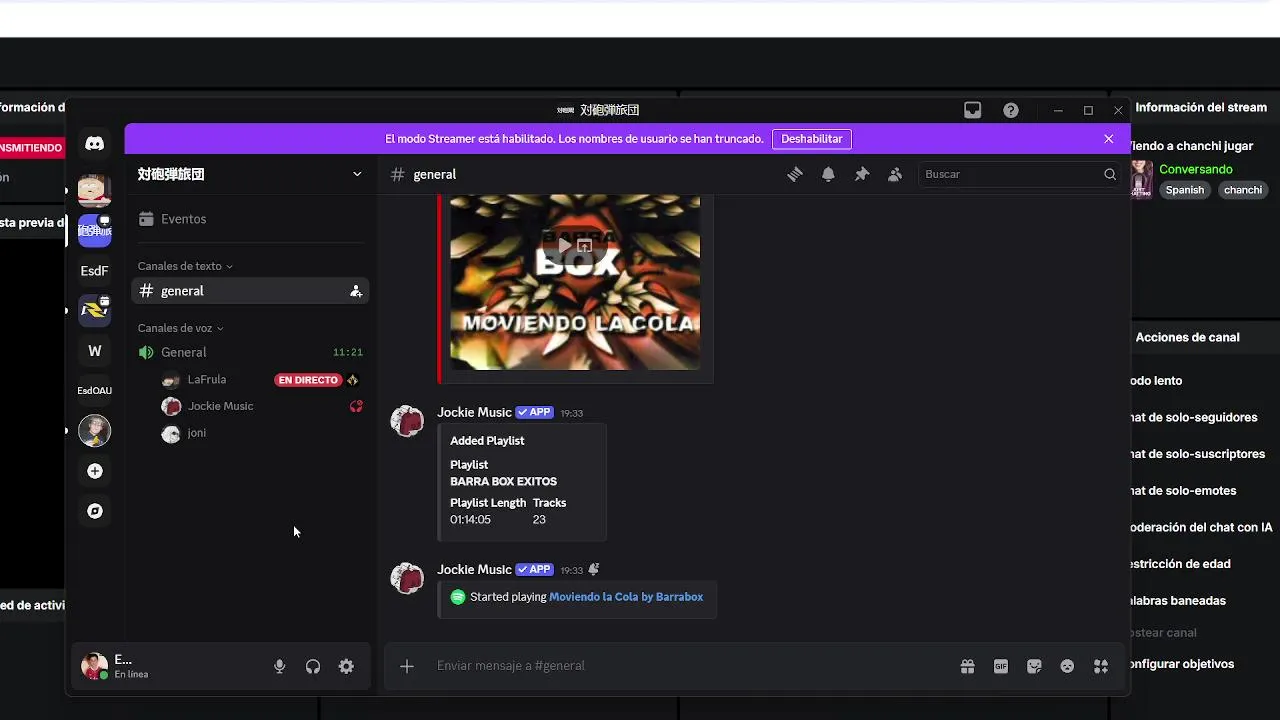The width and height of the screenshot is (1280, 720).
Task: Click Jockie Music name on Added Playlist message
Action: tap(474, 412)
